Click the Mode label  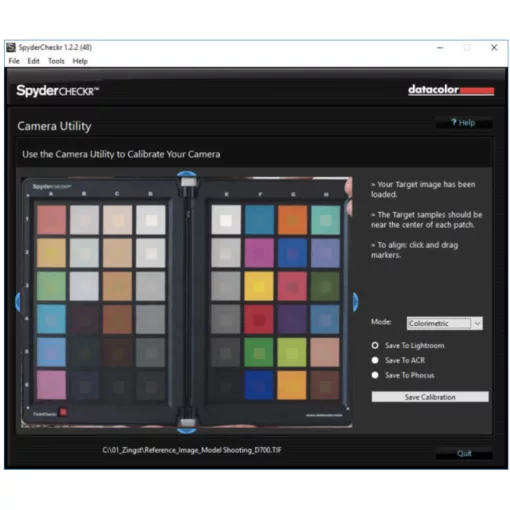(381, 322)
